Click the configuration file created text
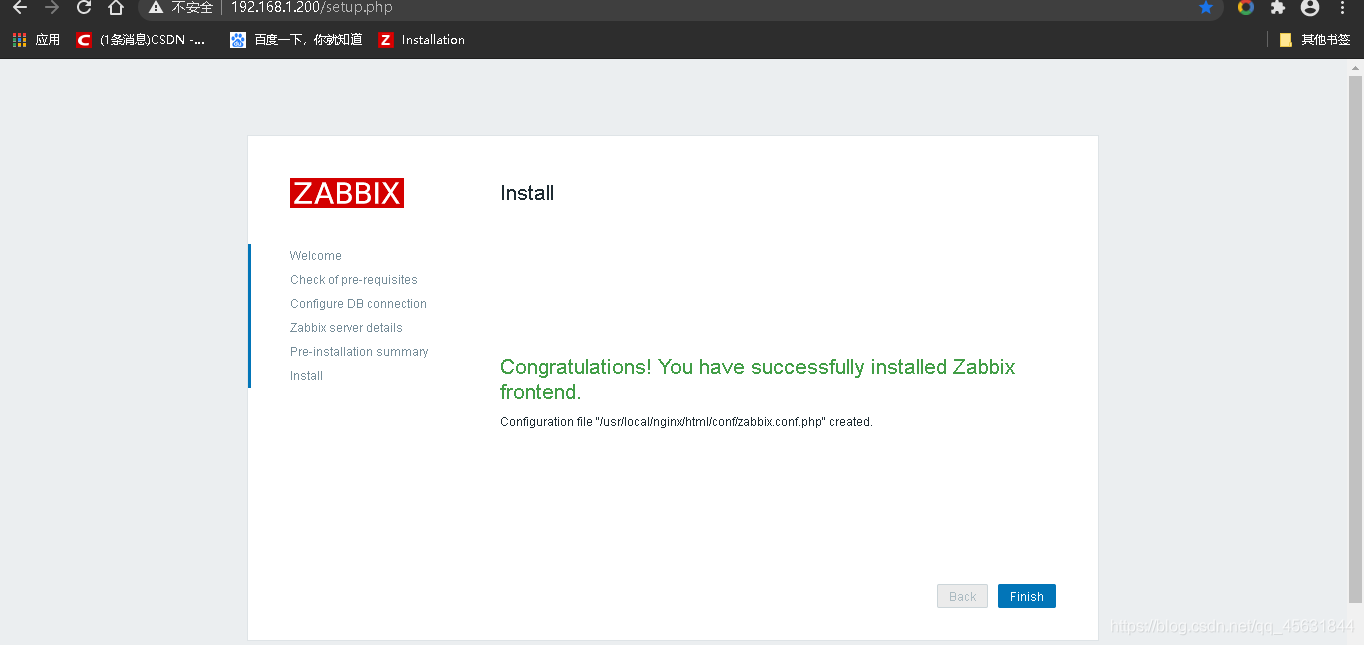This screenshot has width=1364, height=645. tap(686, 422)
